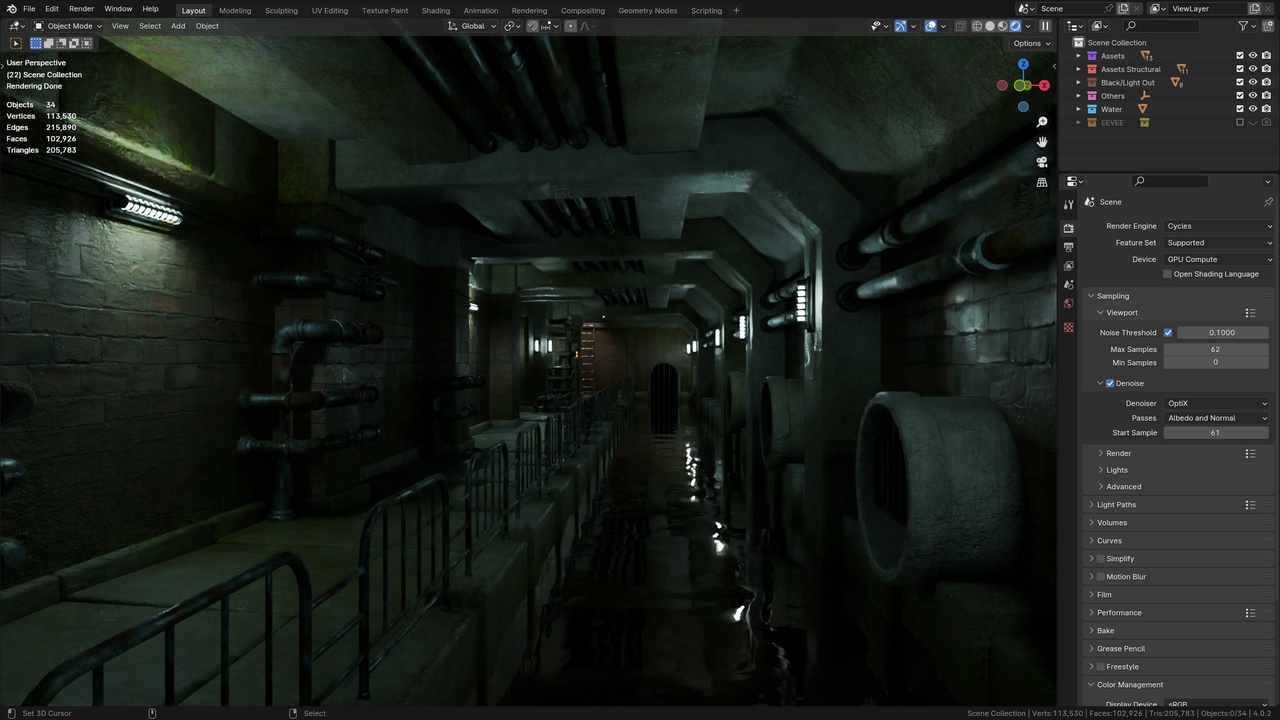Click the Options button in viewport
This screenshot has width=1280, height=720.
1031,43
